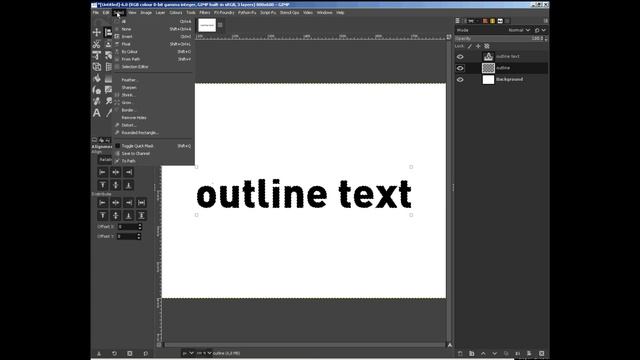
Task: Open the dock tab configuration menu button
Action: [546, 21]
